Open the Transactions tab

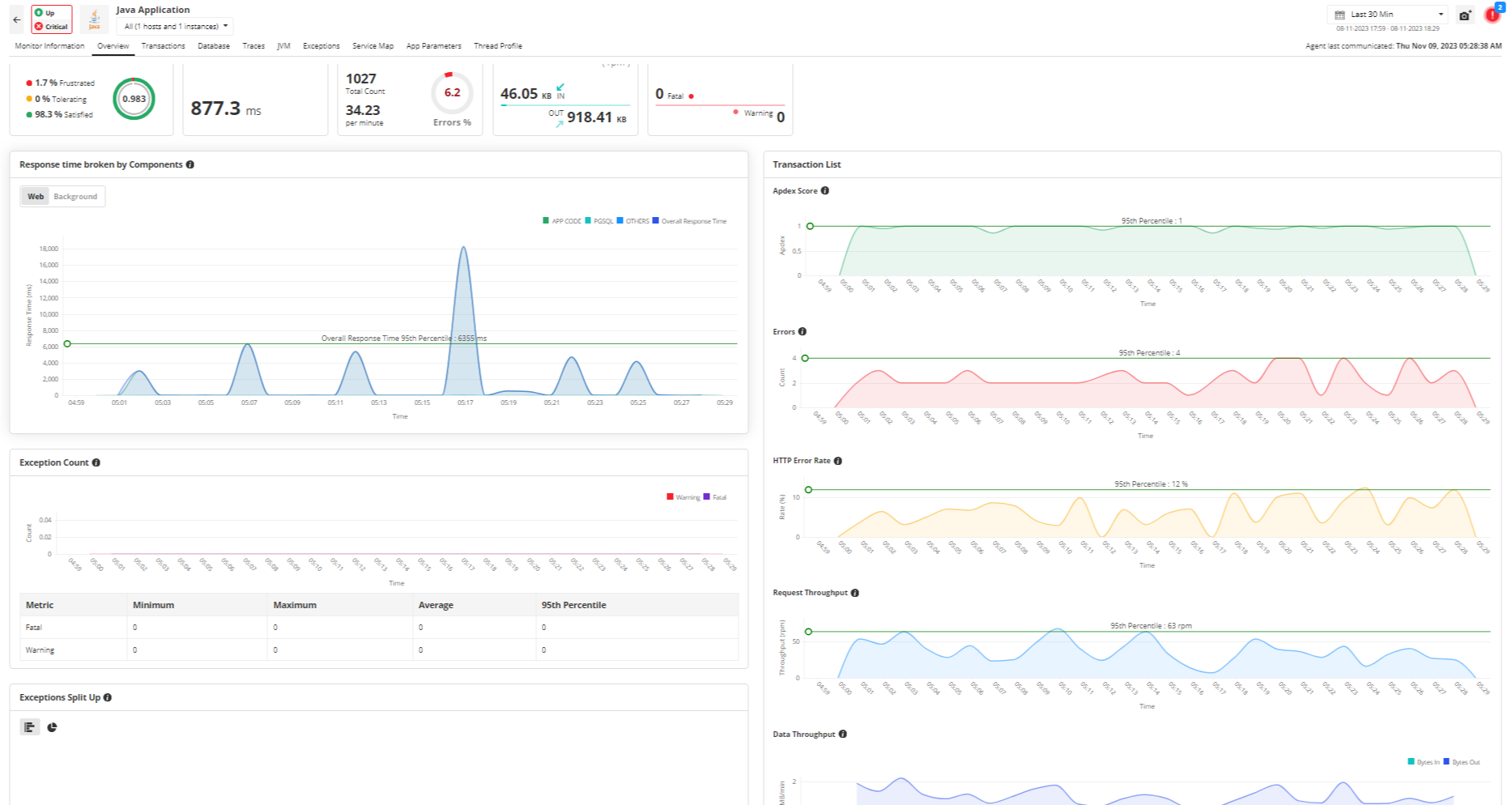[163, 46]
